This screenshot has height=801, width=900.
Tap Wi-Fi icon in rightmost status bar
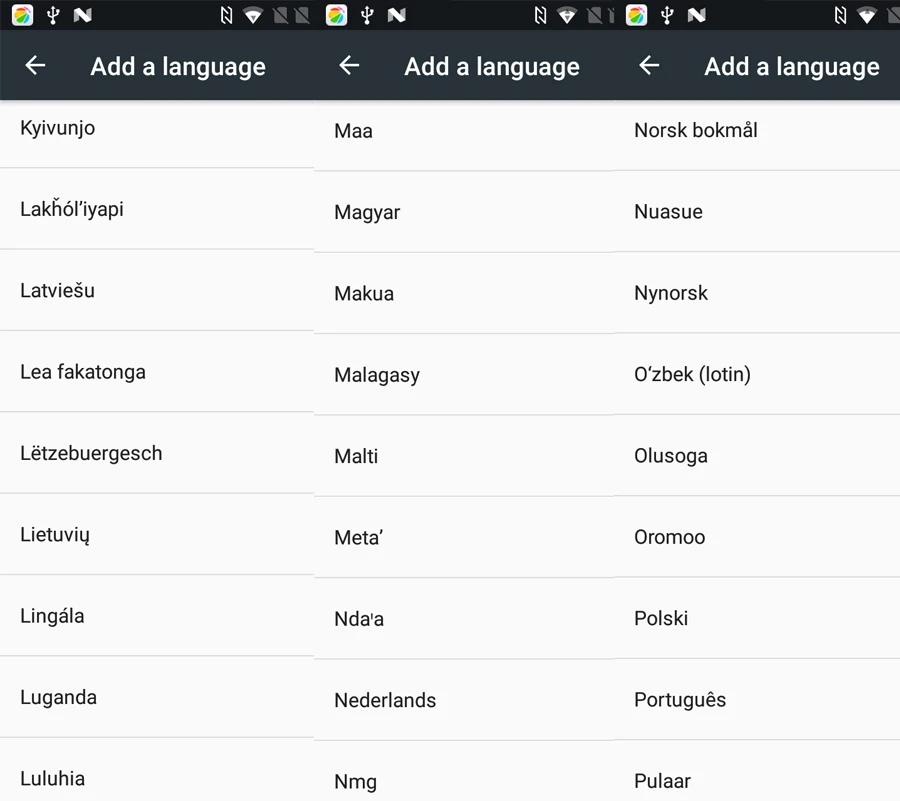coord(867,15)
